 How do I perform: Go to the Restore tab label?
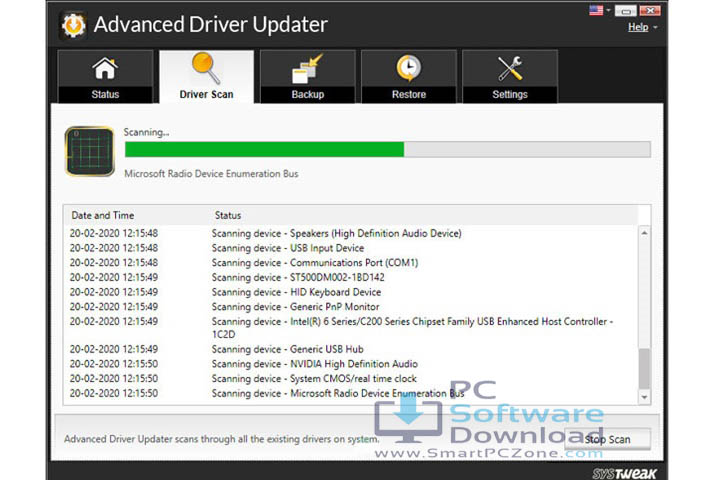pyautogui.click(x=409, y=94)
